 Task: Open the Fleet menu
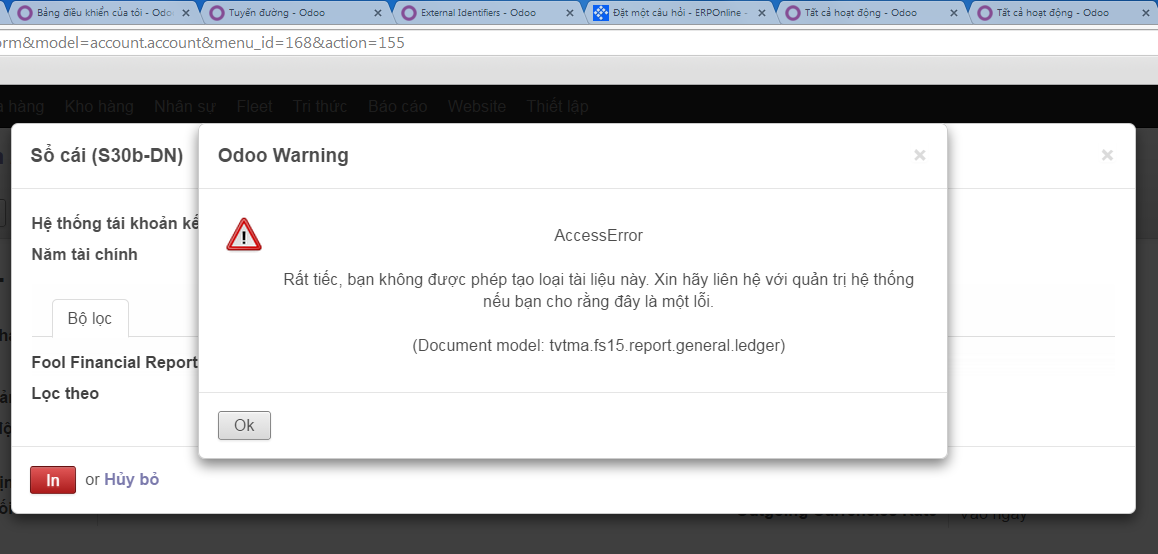[254, 106]
